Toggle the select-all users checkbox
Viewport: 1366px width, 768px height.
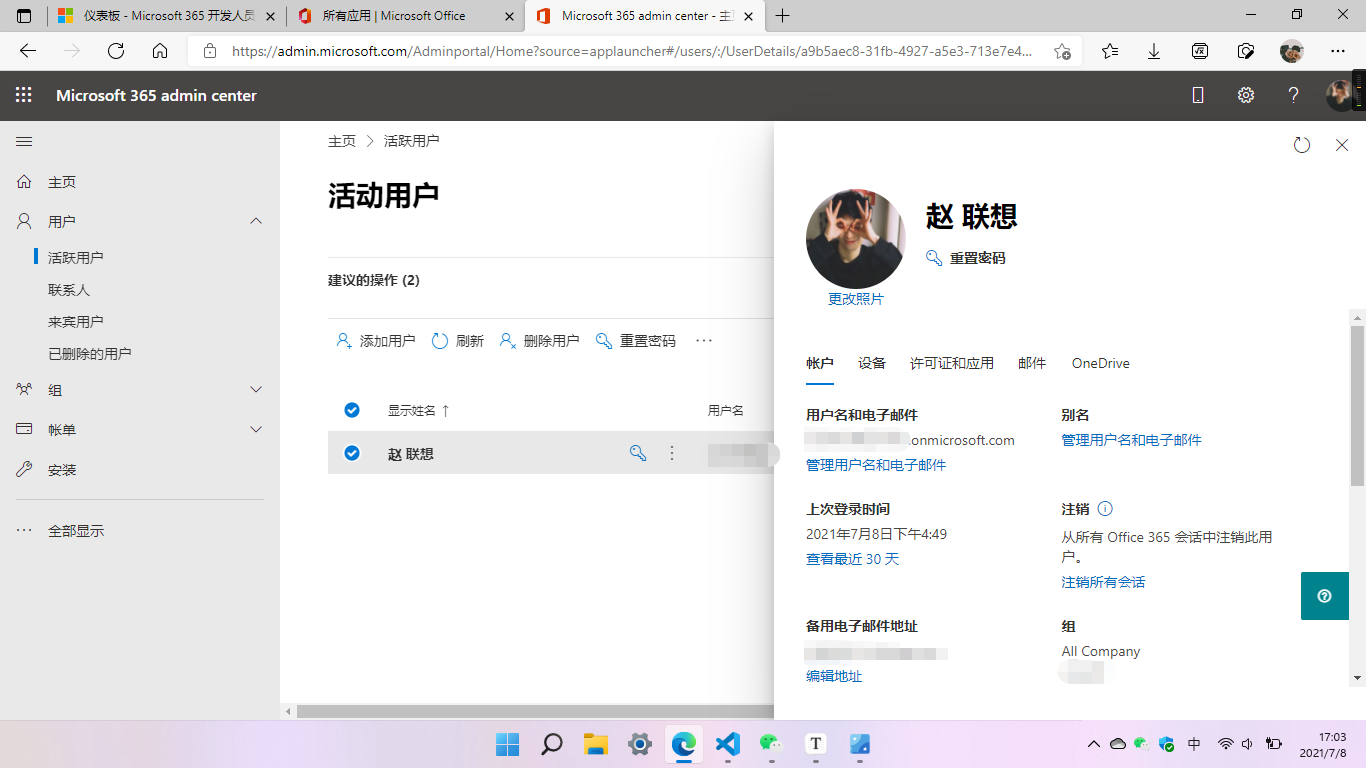point(352,410)
